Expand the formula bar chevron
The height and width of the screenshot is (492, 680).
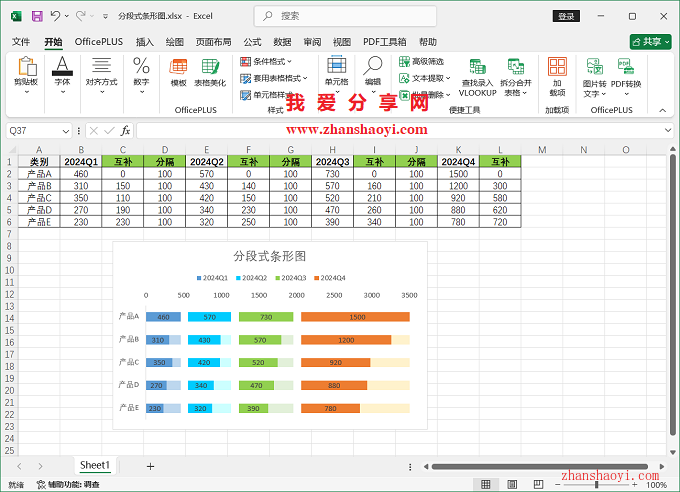[668, 130]
